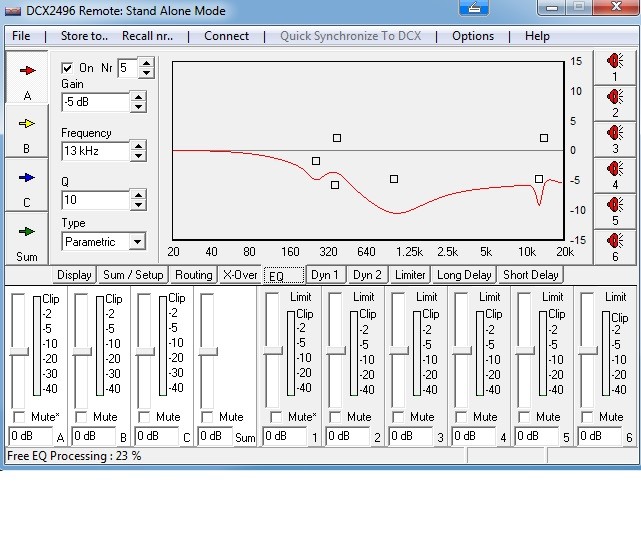Click channel A 0 dB gain field

click(31, 436)
